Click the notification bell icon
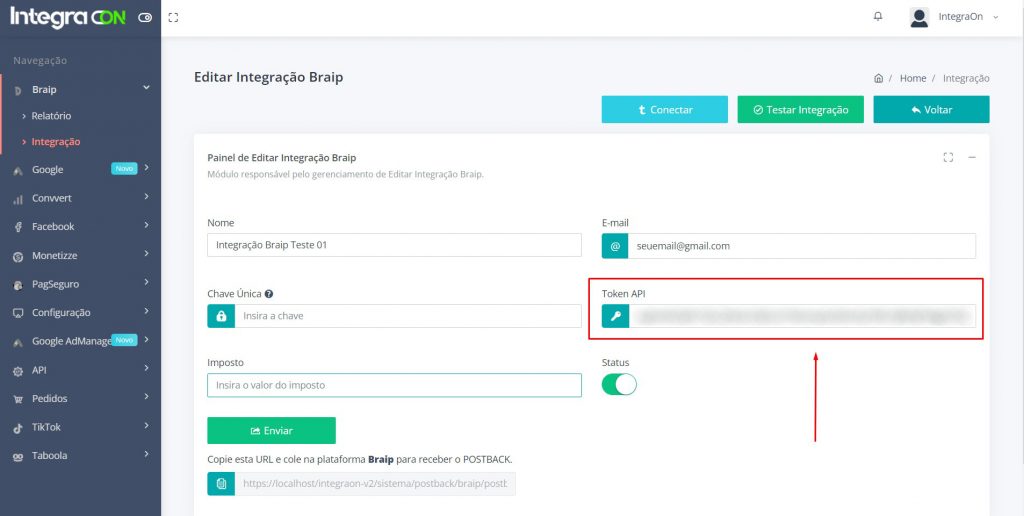1024x516 pixels. (878, 17)
